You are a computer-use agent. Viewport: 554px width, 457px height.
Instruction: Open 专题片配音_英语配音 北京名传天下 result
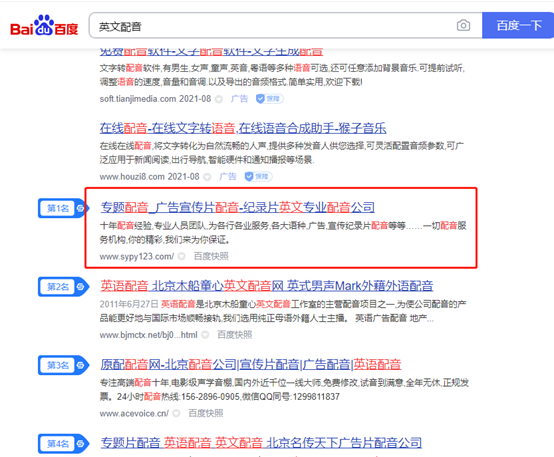tap(261, 443)
